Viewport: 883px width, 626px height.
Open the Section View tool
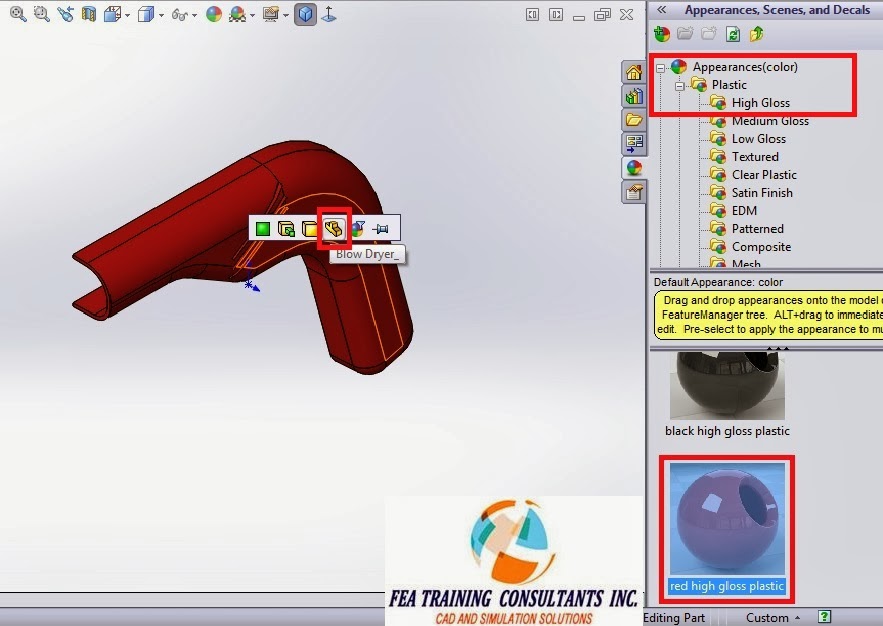90,15
